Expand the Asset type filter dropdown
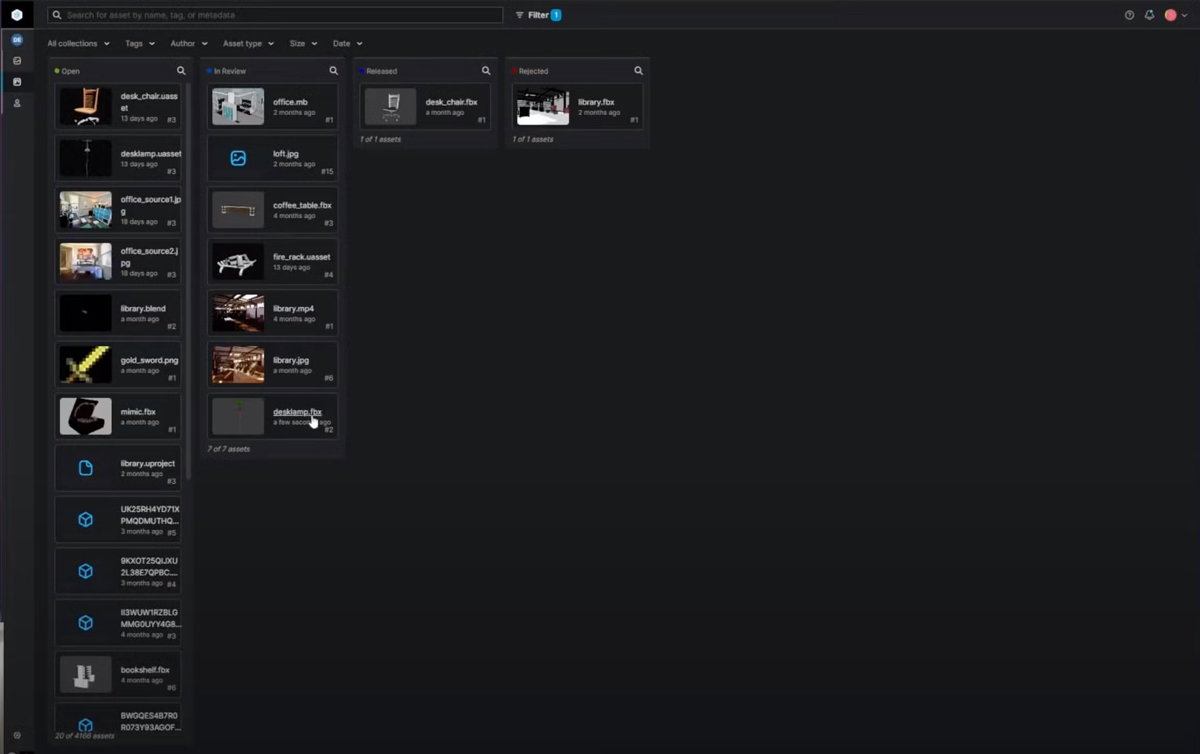 (248, 44)
